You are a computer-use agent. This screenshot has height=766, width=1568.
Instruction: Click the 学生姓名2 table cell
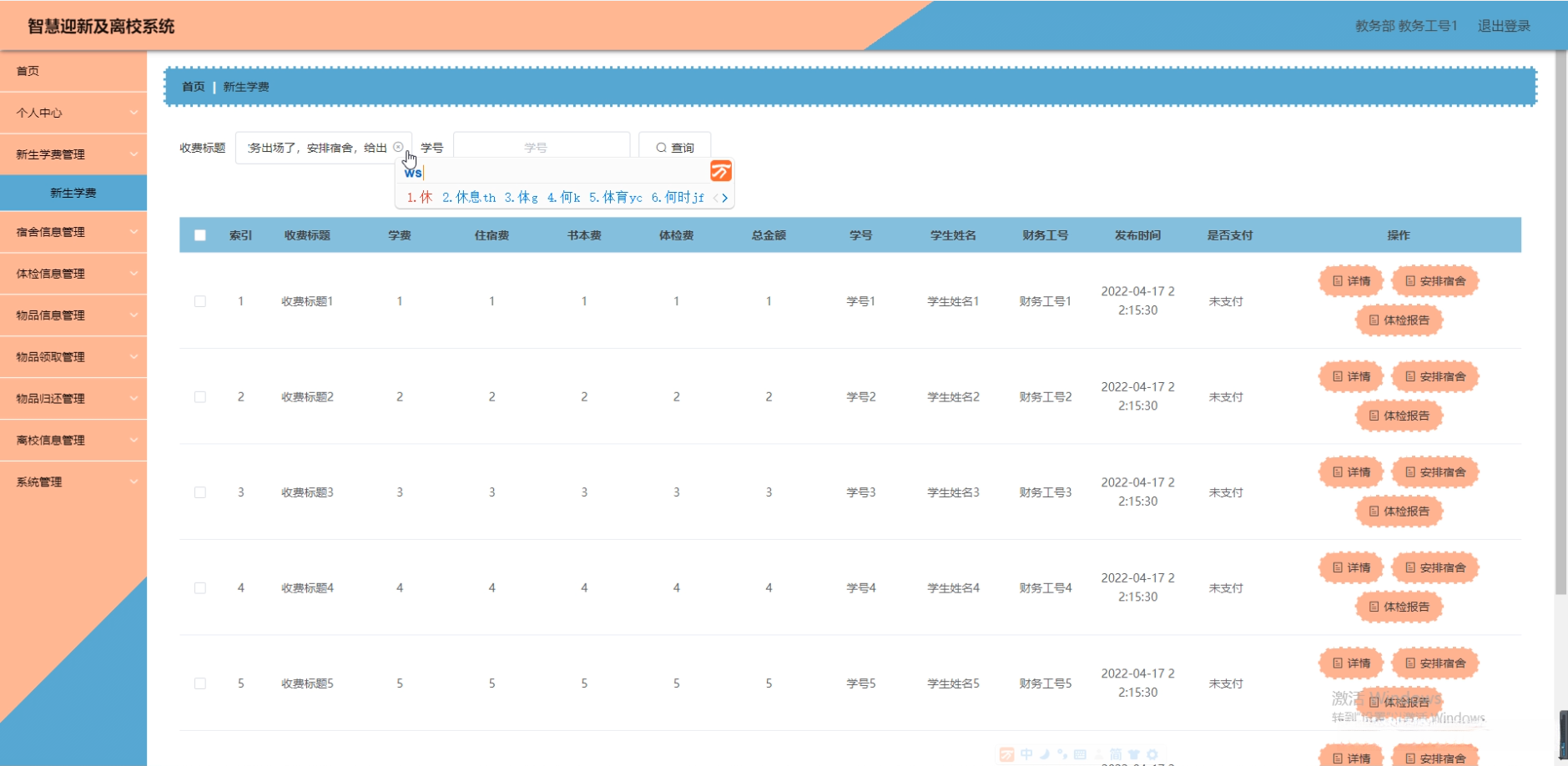[x=954, y=397]
